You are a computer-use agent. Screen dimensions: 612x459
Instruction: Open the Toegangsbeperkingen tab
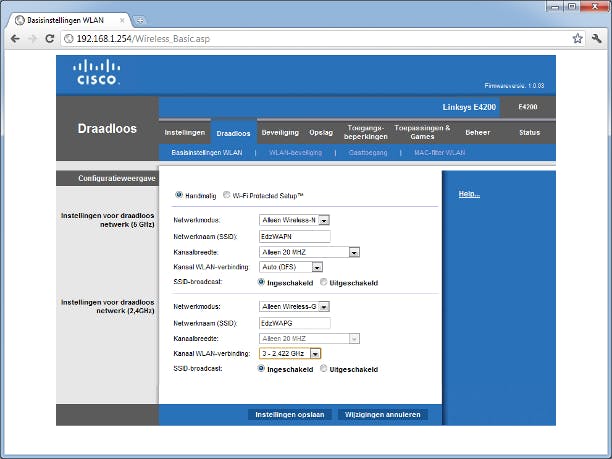(366, 132)
